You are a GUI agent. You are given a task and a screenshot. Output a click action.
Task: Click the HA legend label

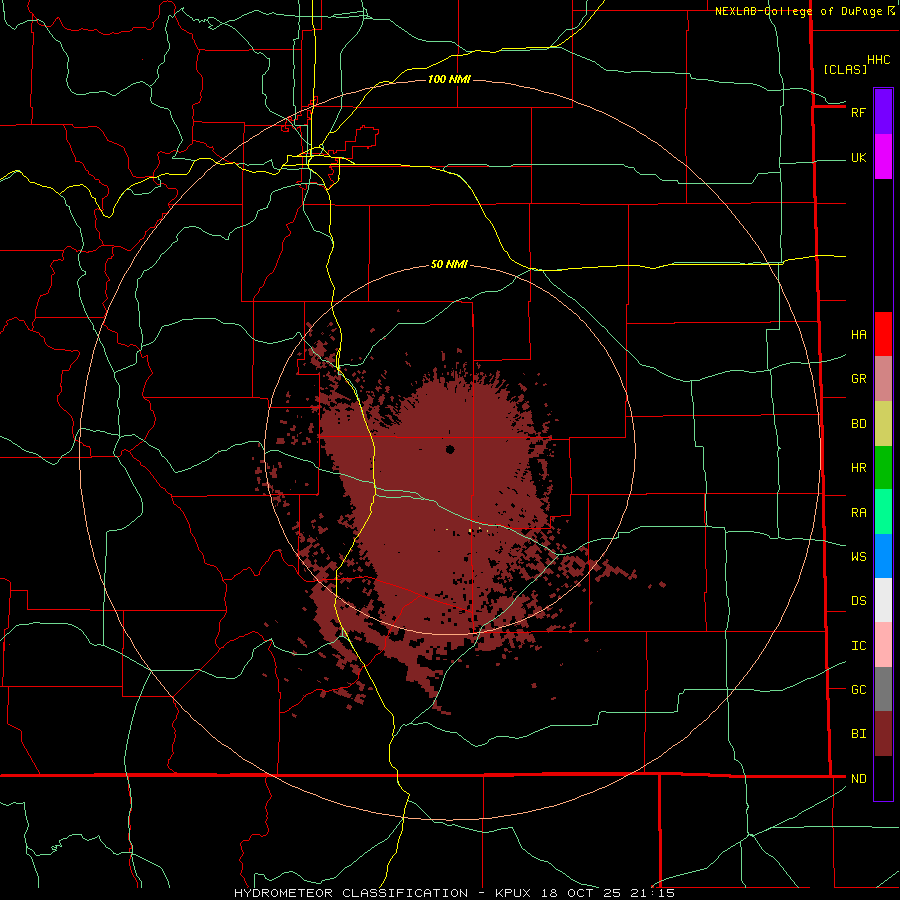(x=858, y=335)
